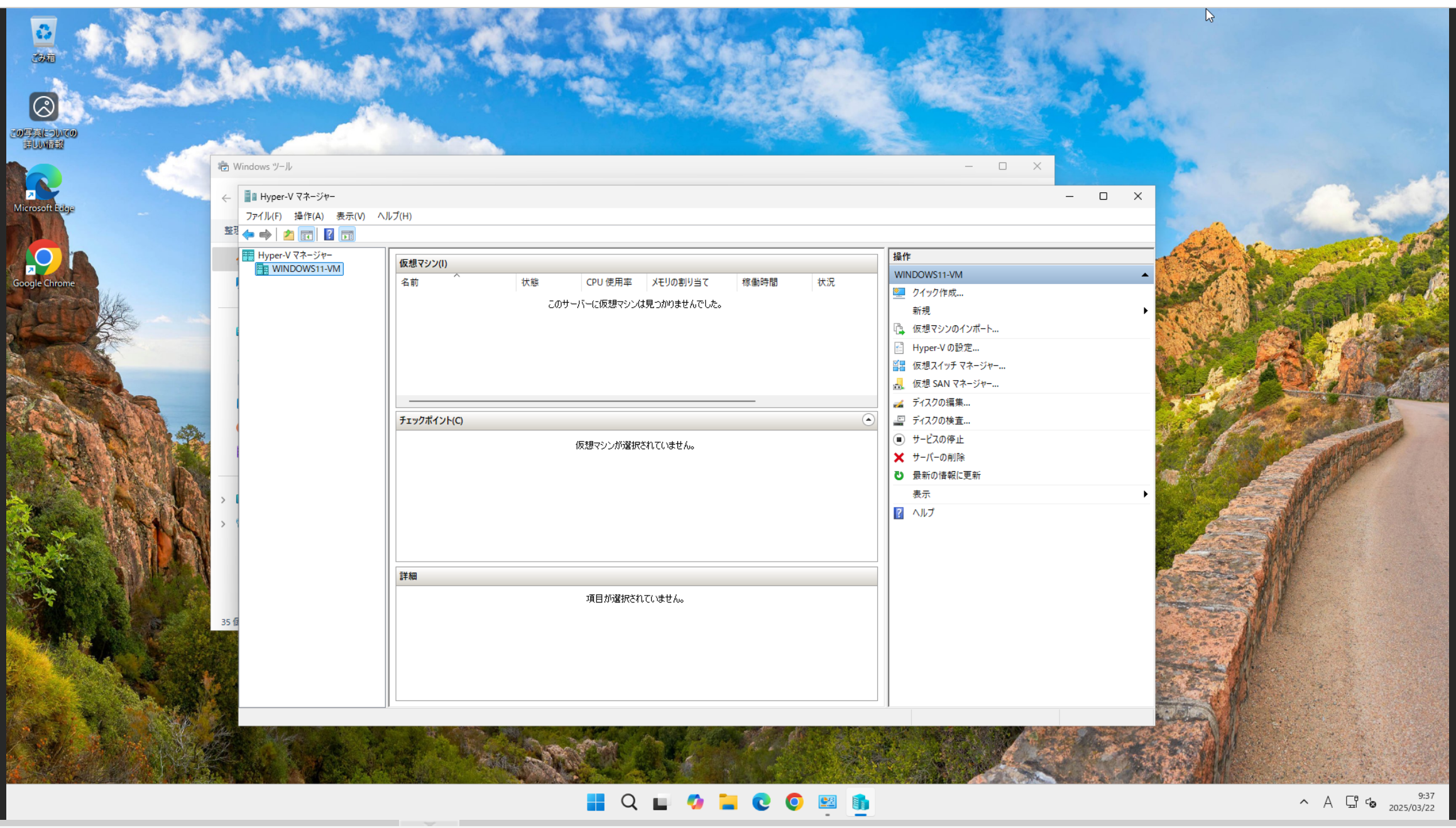
Task: Click the back arrow toolbar icon
Action: point(248,235)
